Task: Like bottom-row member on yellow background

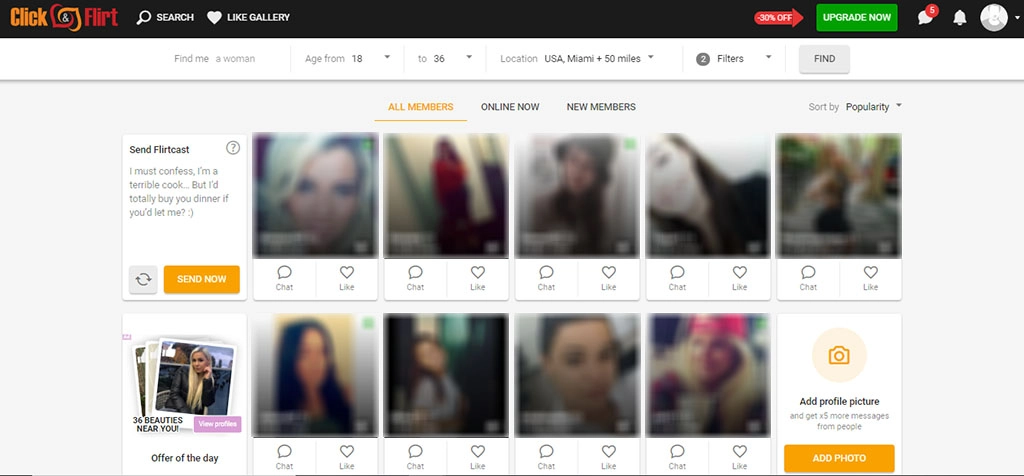Action: (x=347, y=457)
